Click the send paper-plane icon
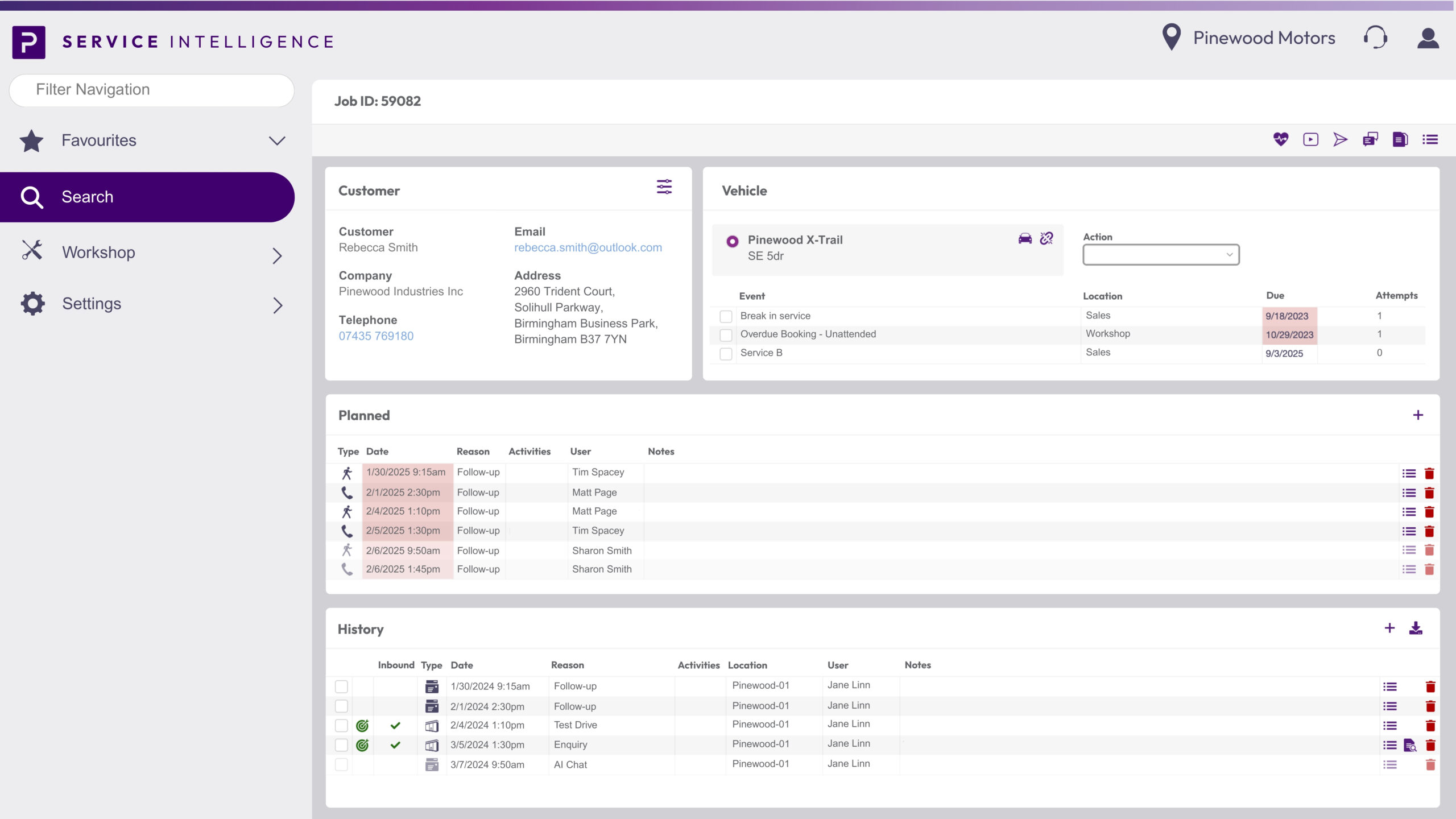This screenshot has width=1456, height=819. (1340, 139)
